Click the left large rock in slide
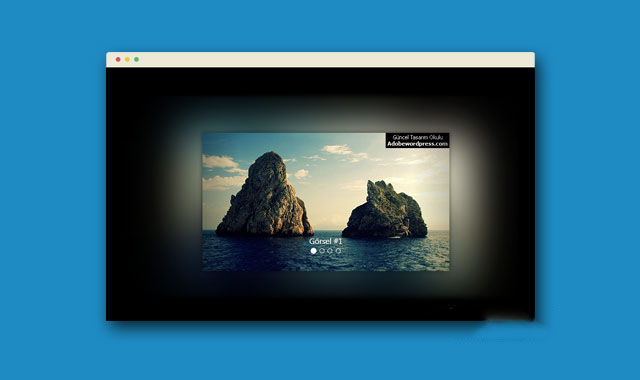The height and width of the screenshot is (380, 640). coord(265,196)
